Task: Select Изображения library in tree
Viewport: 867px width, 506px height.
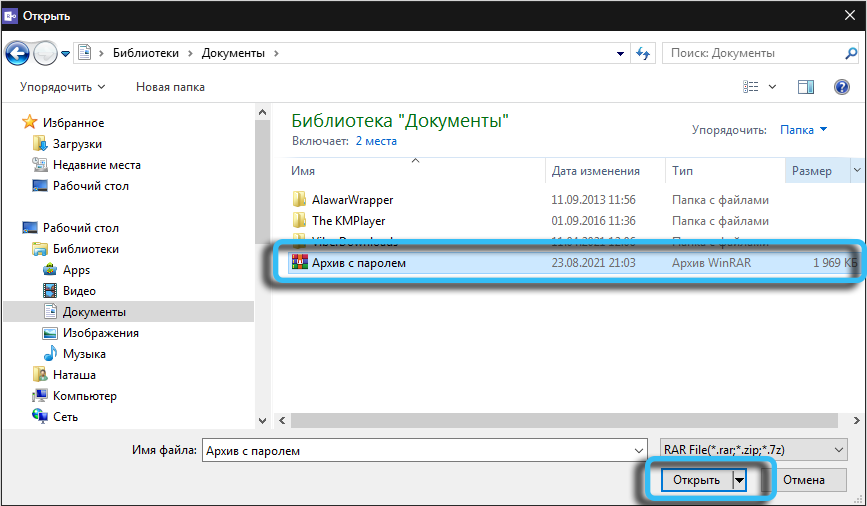Action: click(100, 333)
